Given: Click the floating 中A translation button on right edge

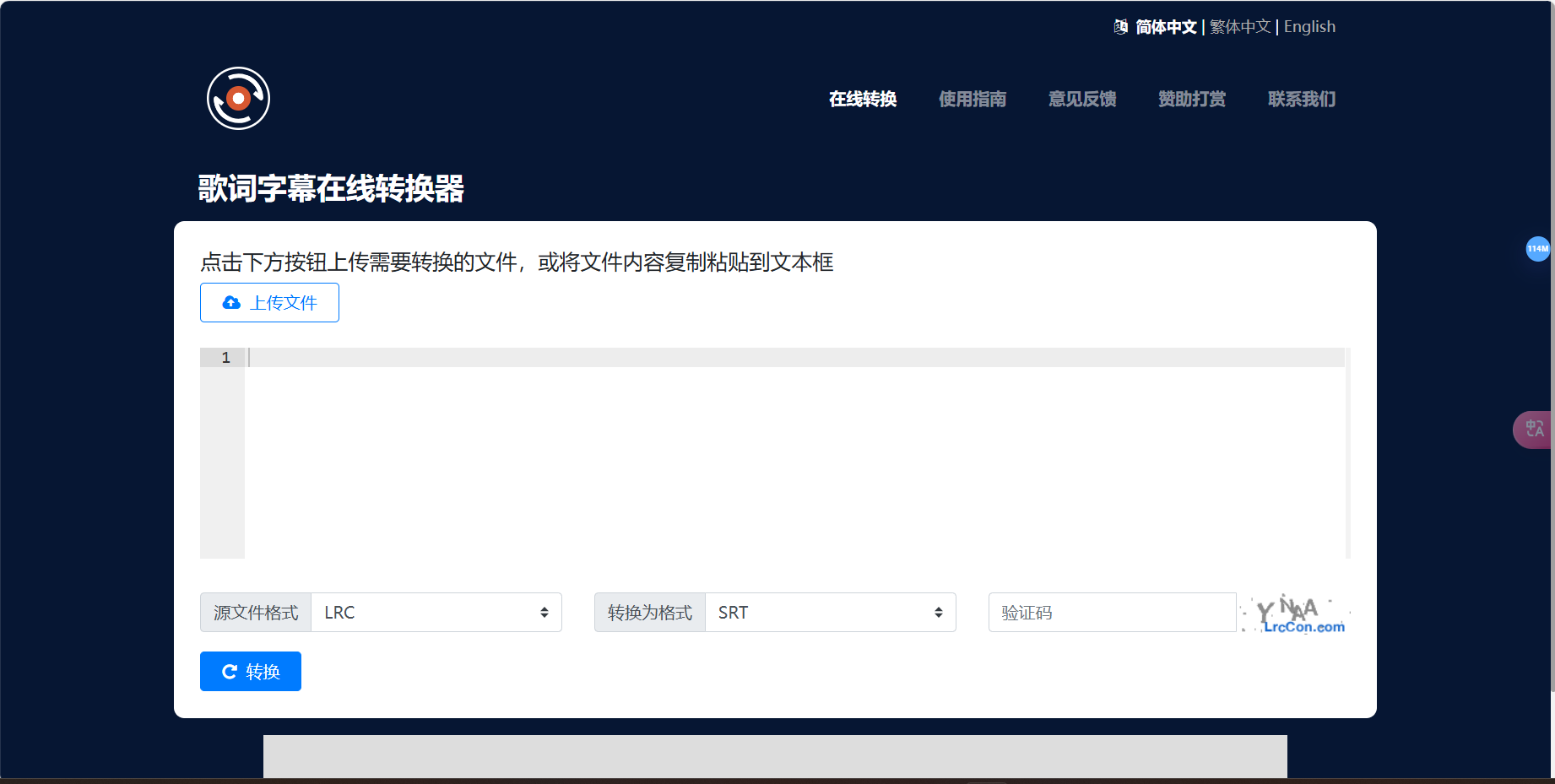Looking at the screenshot, I should click(x=1535, y=430).
